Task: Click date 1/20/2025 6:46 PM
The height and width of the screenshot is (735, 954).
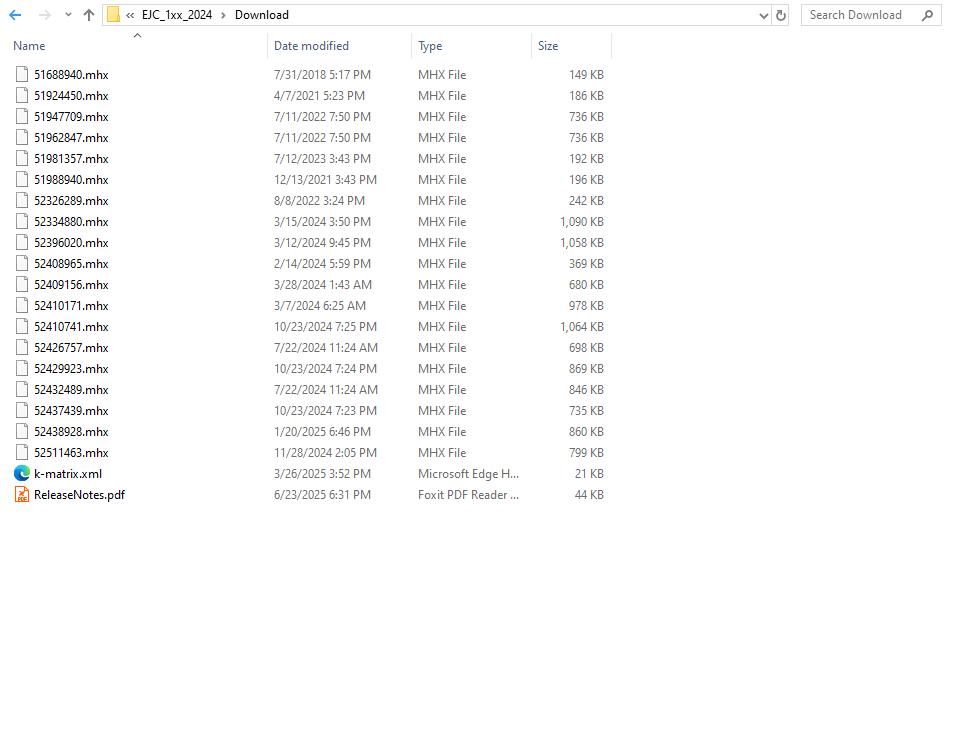Action: pos(322,431)
